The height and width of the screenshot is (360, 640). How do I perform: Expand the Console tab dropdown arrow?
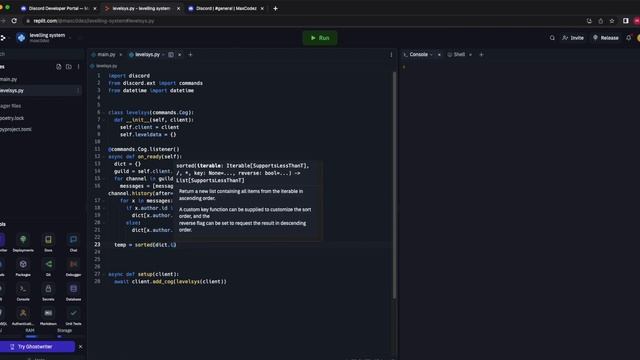click(431, 55)
